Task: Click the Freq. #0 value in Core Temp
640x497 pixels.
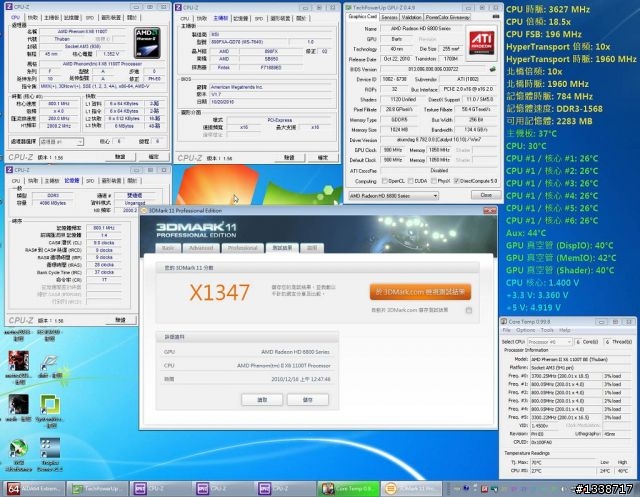Action: point(566,376)
